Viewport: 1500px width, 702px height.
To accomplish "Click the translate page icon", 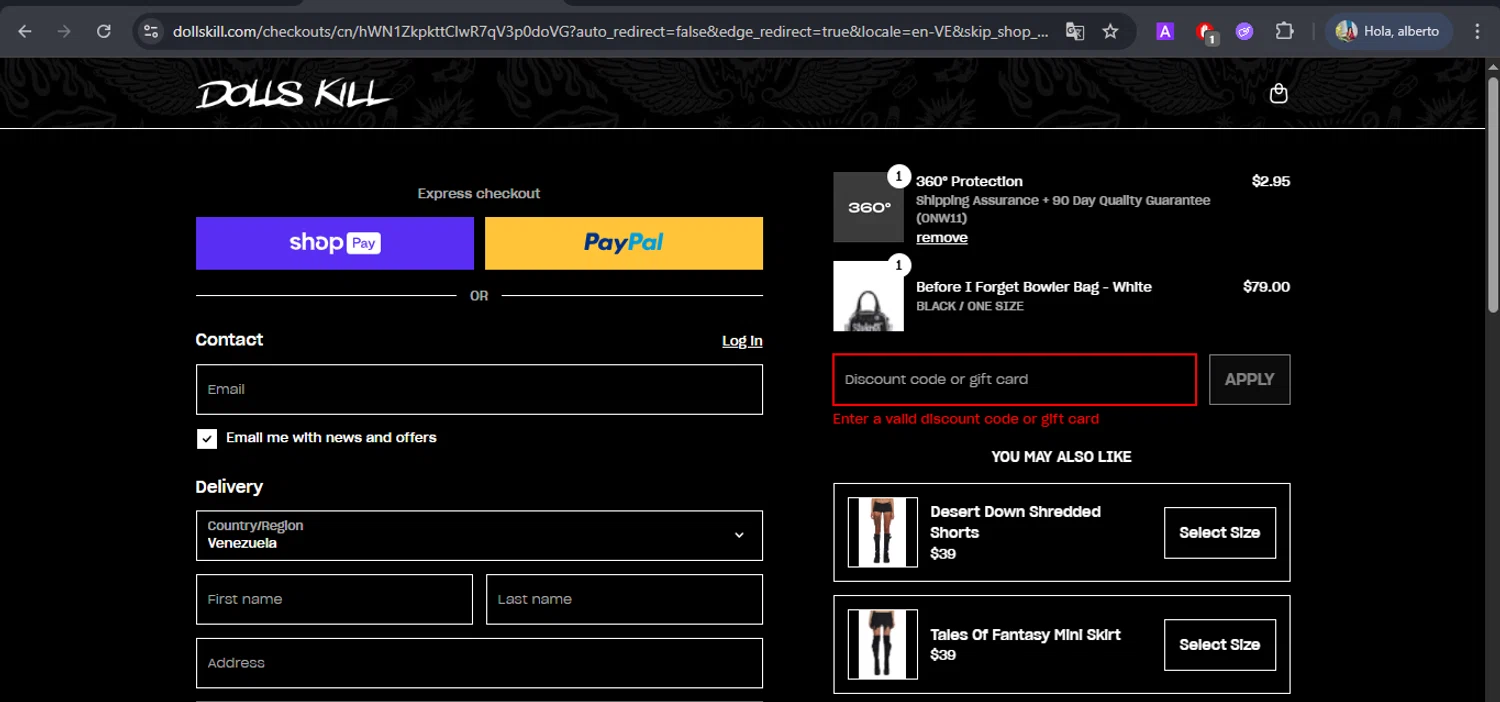I will pyautogui.click(x=1075, y=31).
